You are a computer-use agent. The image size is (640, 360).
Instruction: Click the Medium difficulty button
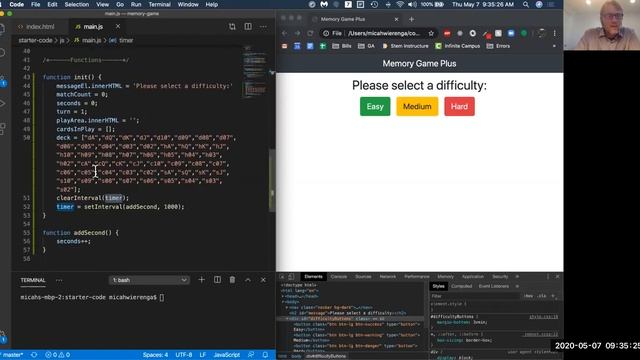[x=417, y=107]
